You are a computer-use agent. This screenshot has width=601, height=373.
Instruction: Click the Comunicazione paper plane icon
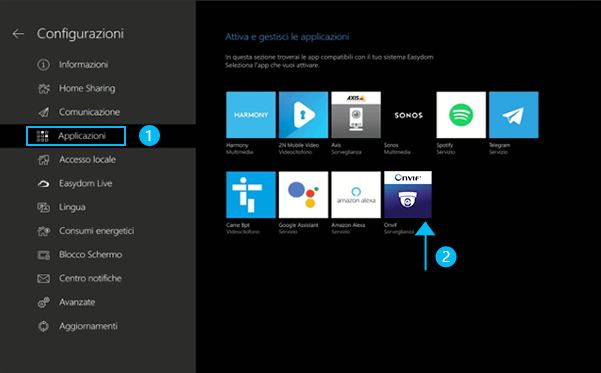pos(43,112)
